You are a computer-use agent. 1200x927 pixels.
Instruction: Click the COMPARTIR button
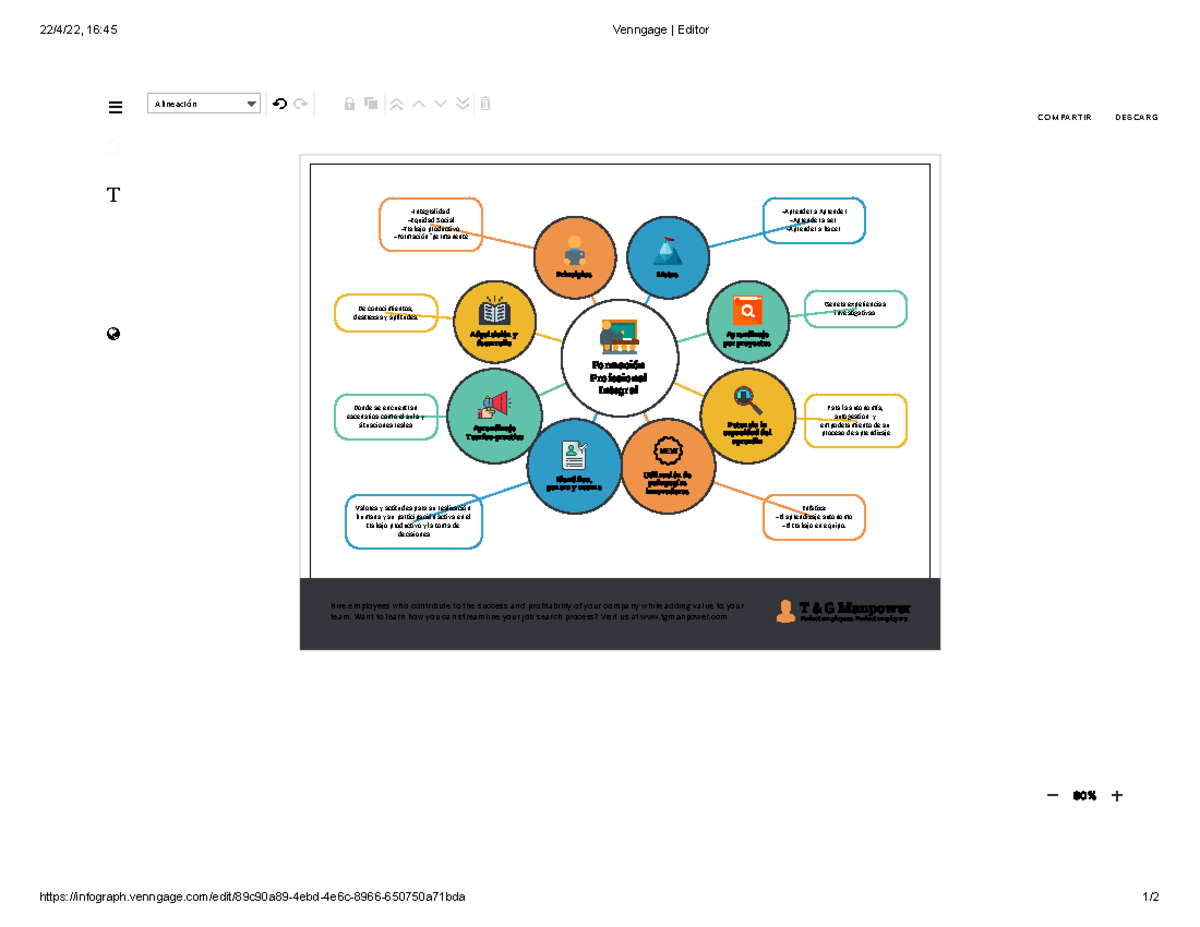pyautogui.click(x=1064, y=117)
